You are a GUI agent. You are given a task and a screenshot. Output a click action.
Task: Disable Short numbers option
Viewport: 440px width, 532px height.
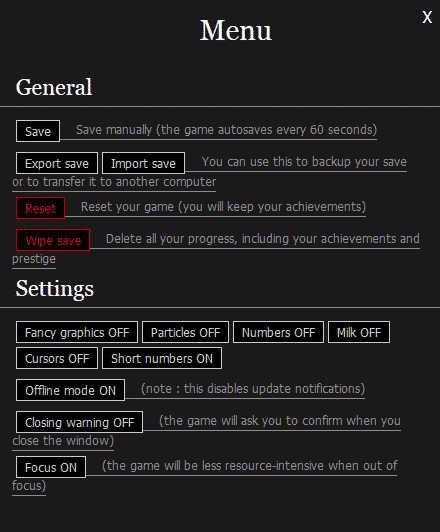[x=162, y=358]
